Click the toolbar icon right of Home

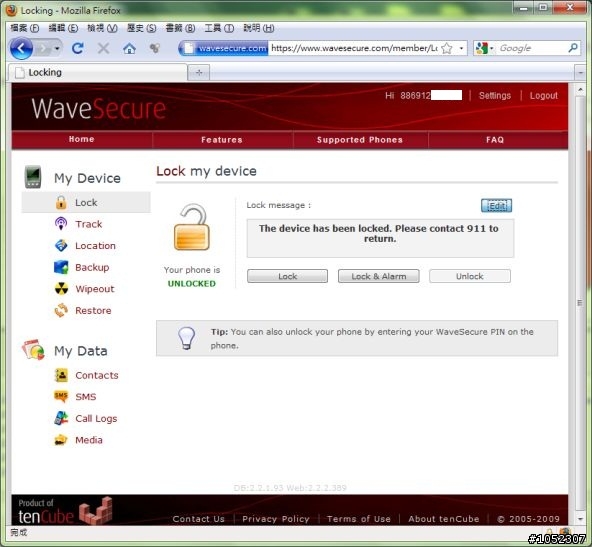(x=155, y=48)
